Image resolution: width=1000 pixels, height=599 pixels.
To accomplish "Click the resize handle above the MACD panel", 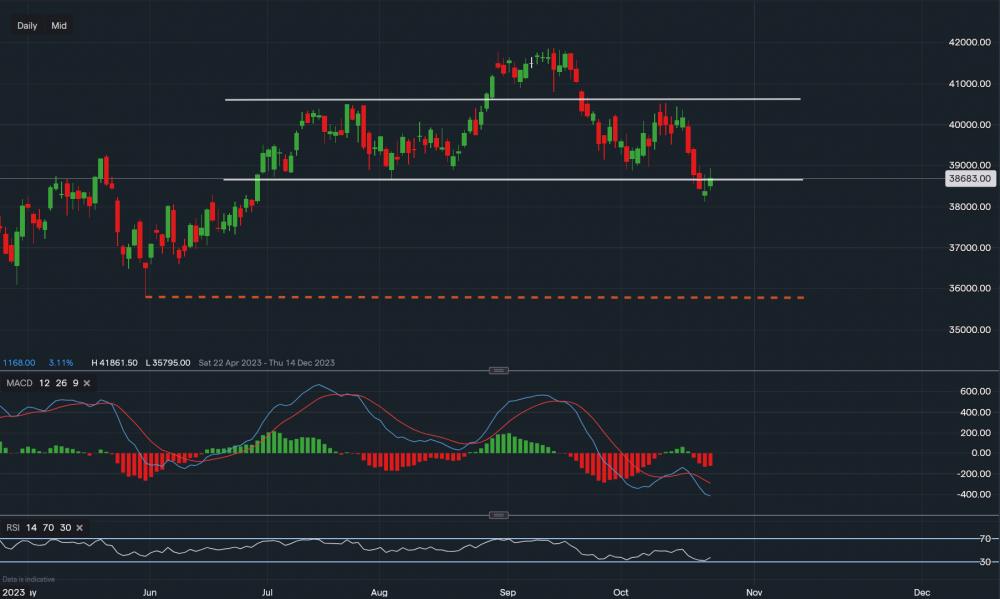I will [x=497, y=371].
